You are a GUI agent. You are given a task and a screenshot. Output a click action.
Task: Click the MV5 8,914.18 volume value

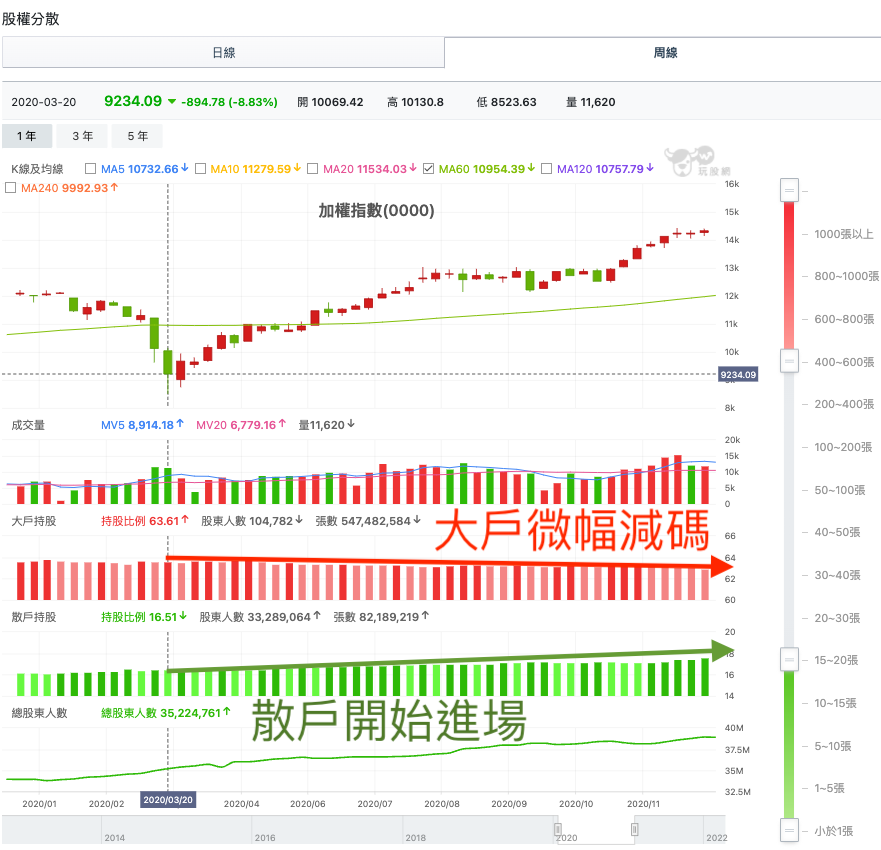point(142,425)
